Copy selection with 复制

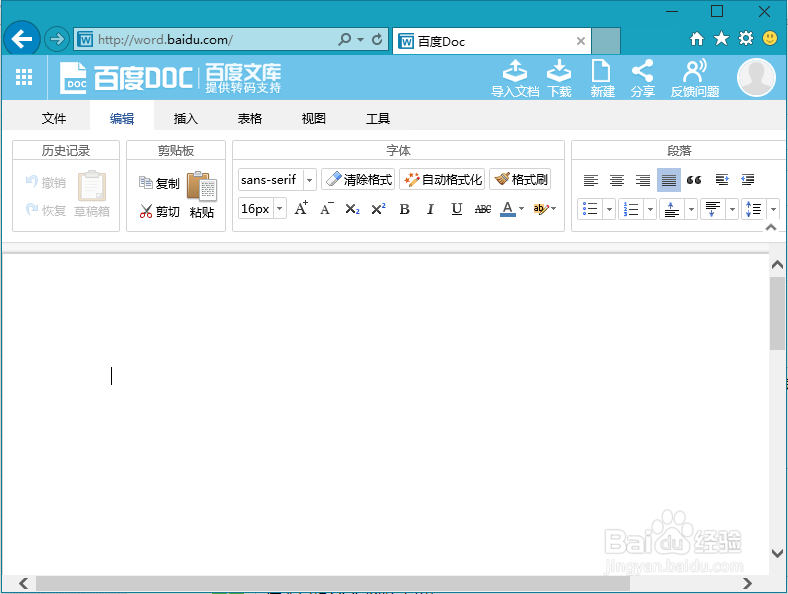[x=159, y=183]
